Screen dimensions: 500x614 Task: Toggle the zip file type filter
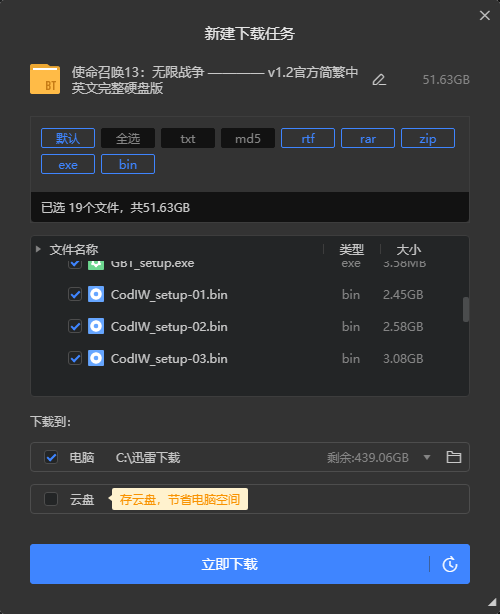point(428,138)
